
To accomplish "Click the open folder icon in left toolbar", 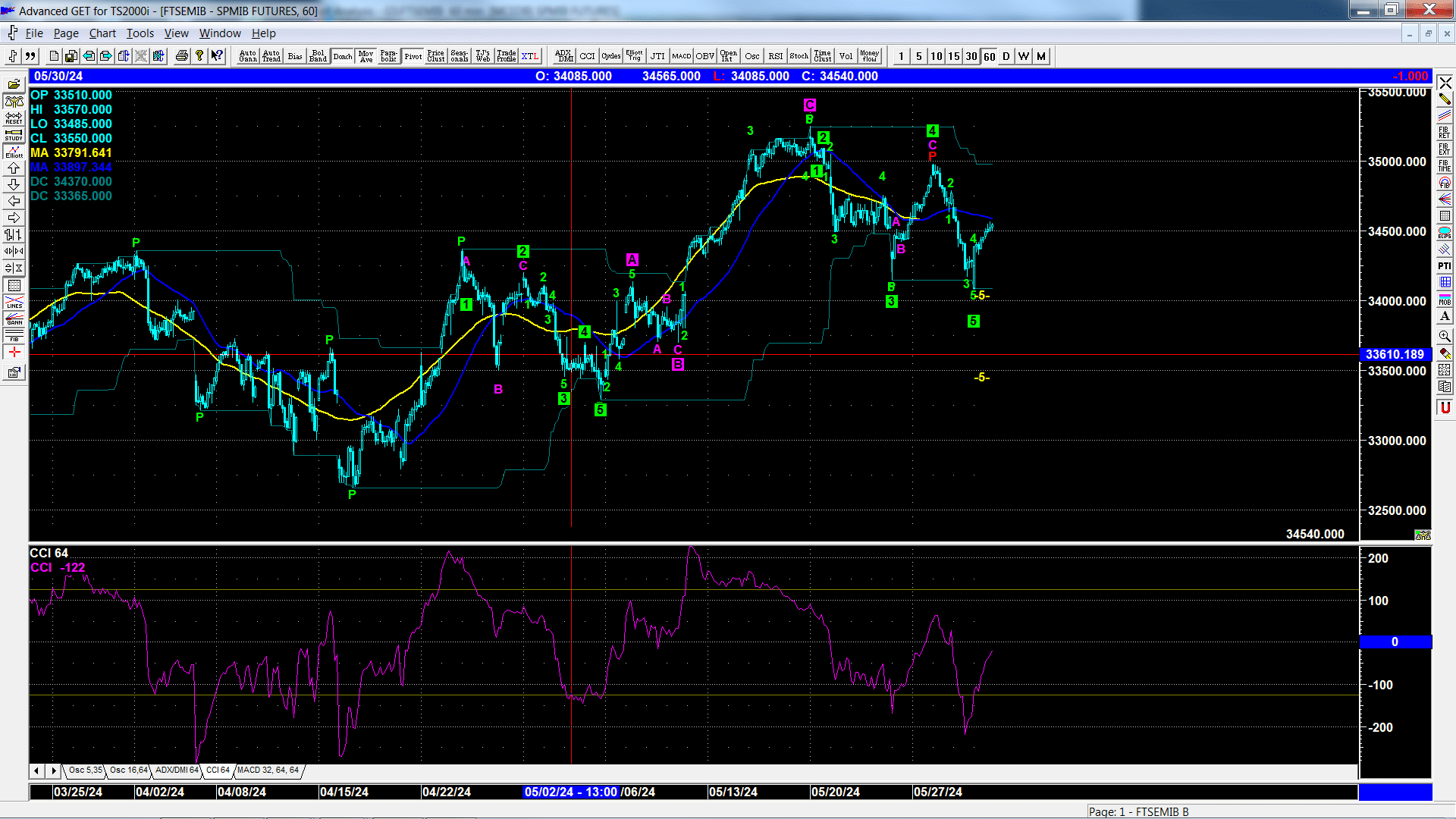I will [x=14, y=84].
